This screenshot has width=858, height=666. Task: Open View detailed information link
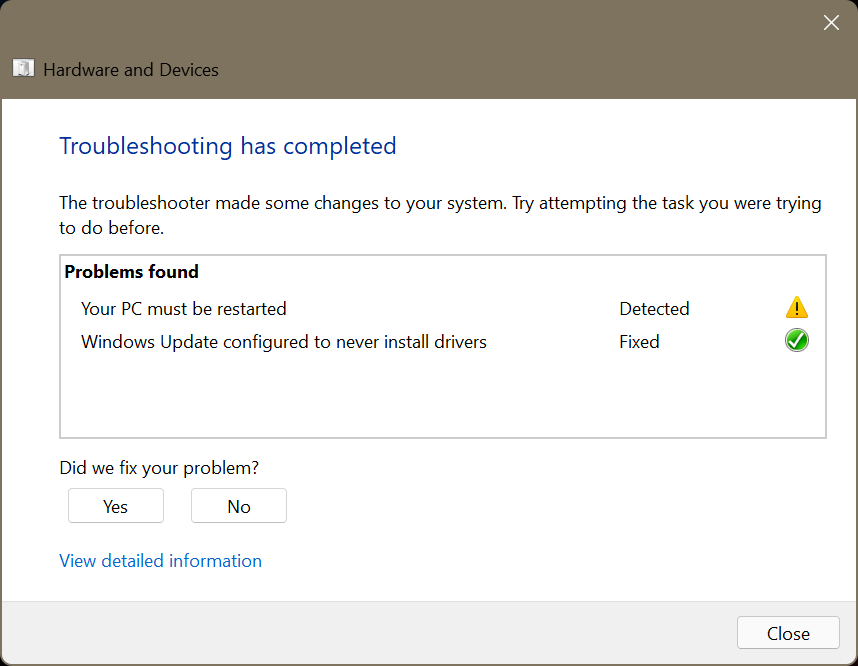(x=160, y=560)
